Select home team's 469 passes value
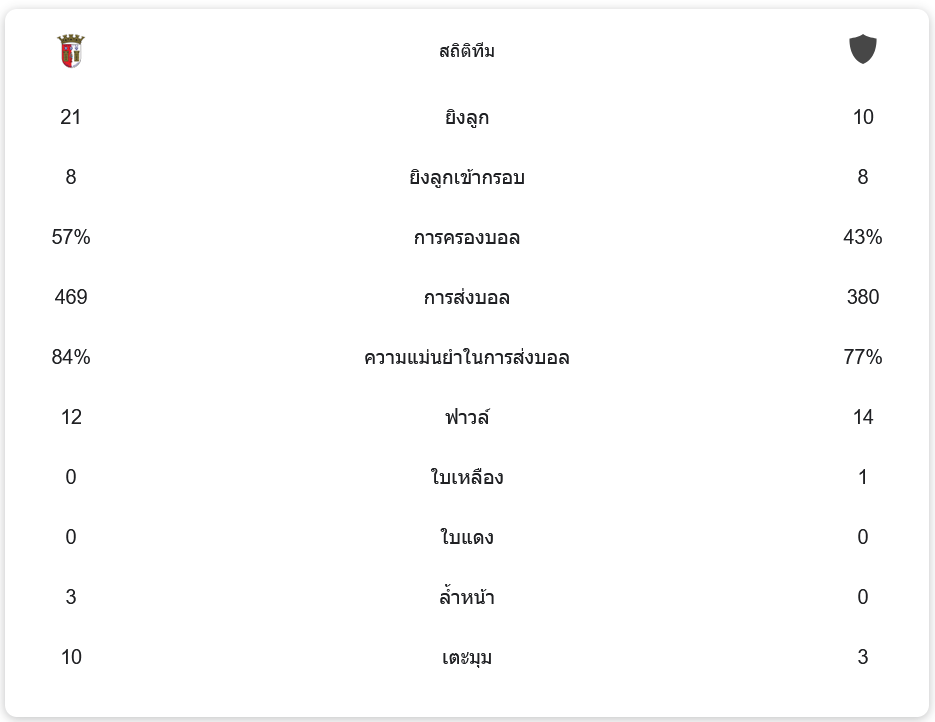 pos(70,297)
